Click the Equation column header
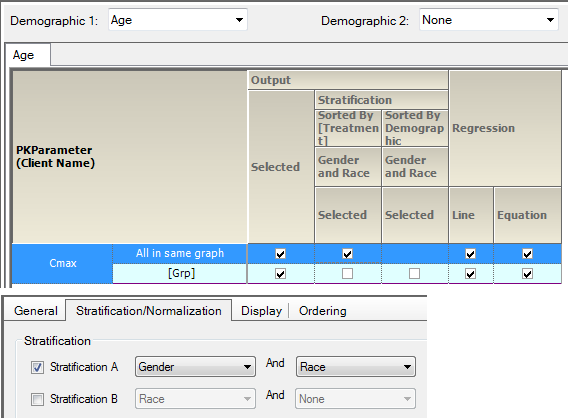Image resolution: width=569 pixels, height=418 pixels. pos(528,215)
